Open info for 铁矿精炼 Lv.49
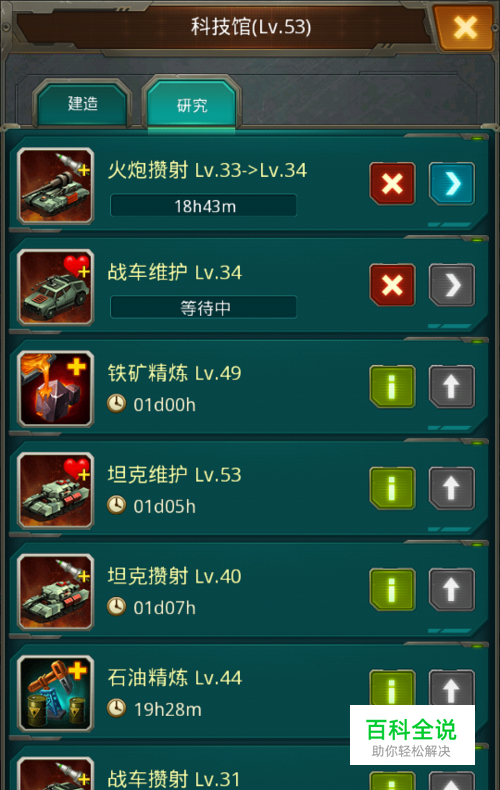This screenshot has height=790, width=500. [392, 386]
